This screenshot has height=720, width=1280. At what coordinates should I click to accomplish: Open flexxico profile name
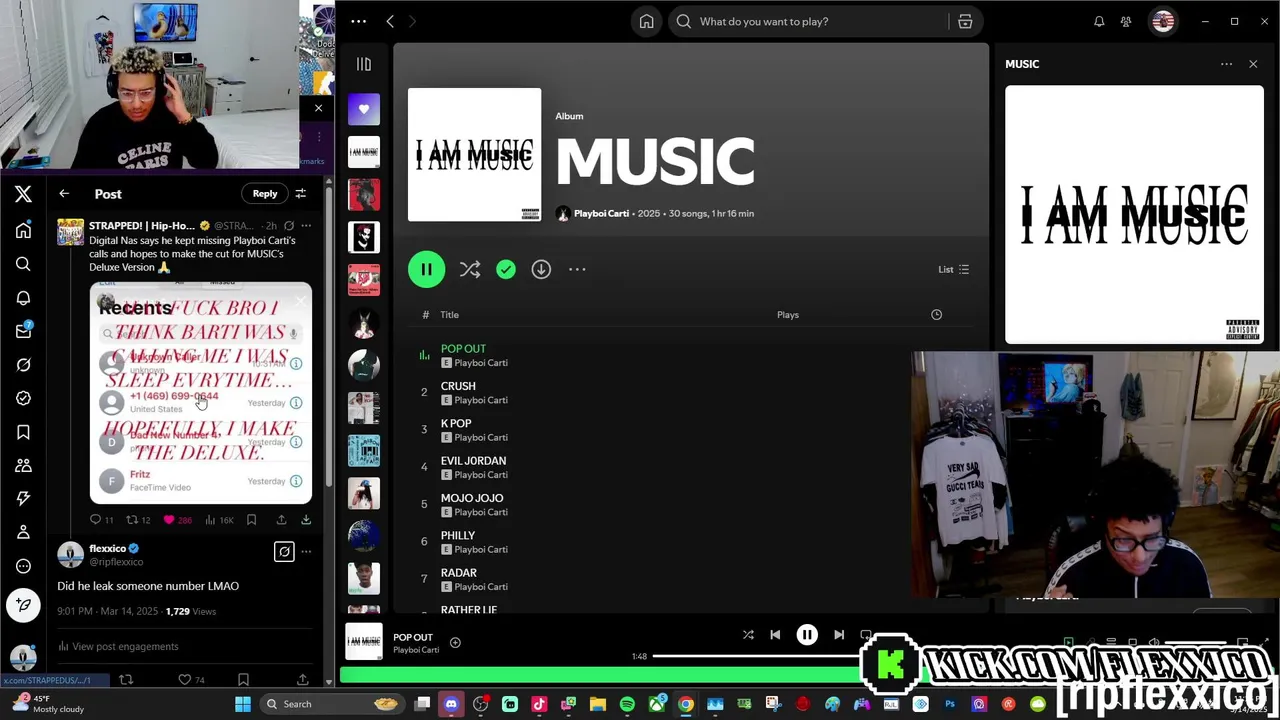click(107, 548)
